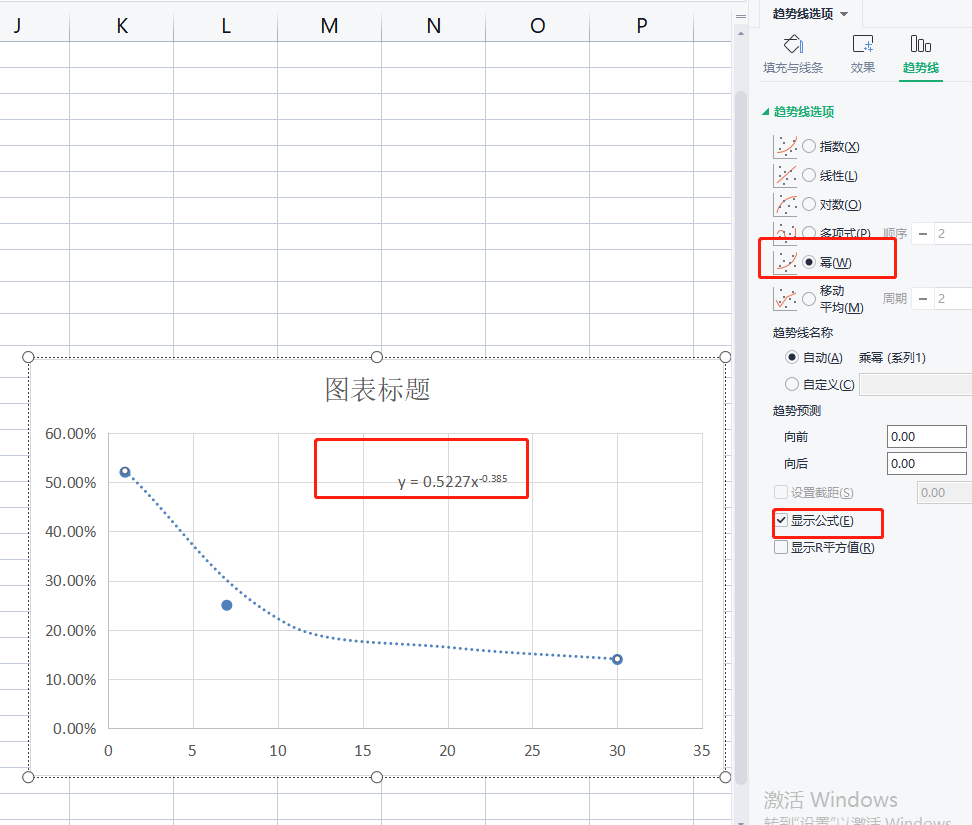Image resolution: width=972 pixels, height=825 pixels.
Task: Enable the 显示R平方值(R) checkbox
Action: coord(781,547)
